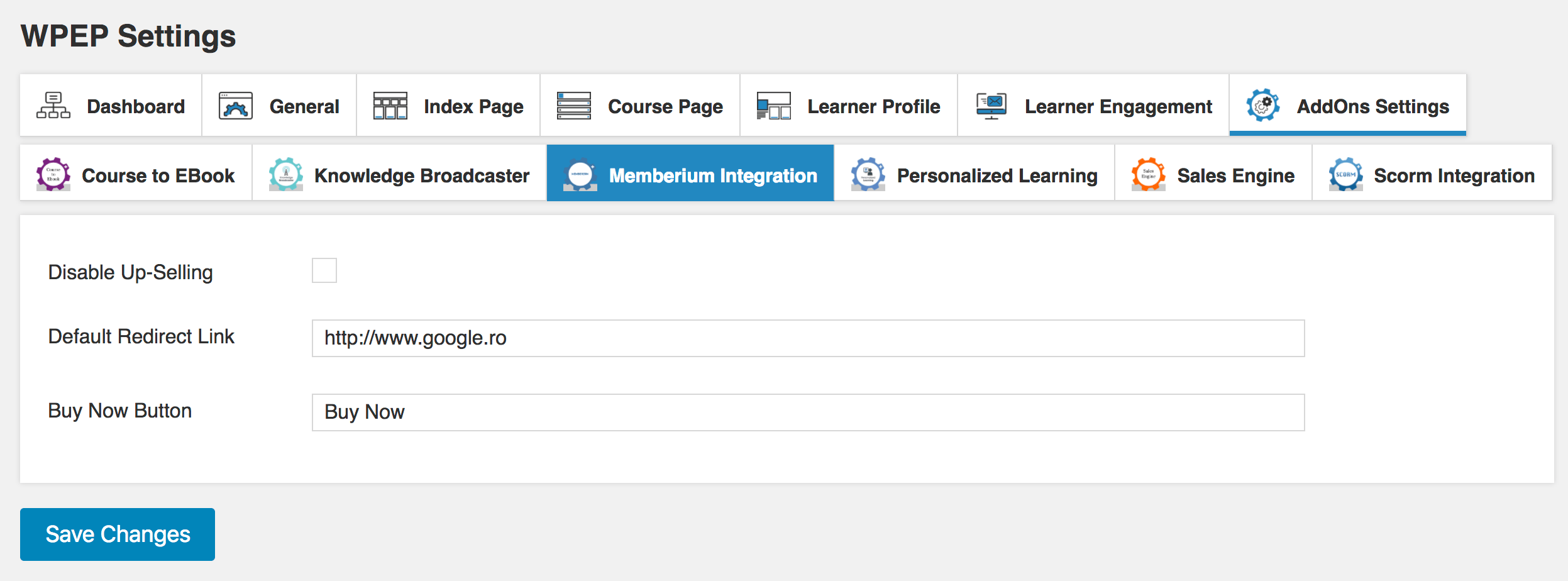Screen dimensions: 1568x581
Task: Click the Index Page grid icon
Action: click(x=390, y=106)
